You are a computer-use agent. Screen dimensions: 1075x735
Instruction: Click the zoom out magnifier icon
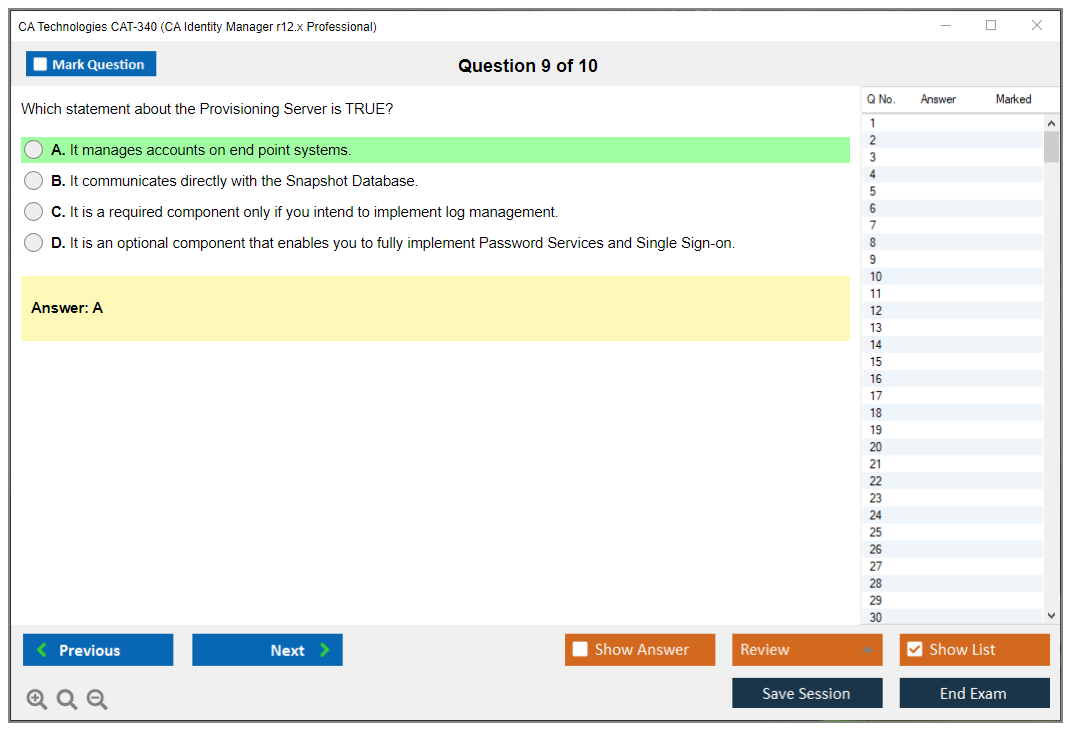(x=97, y=700)
